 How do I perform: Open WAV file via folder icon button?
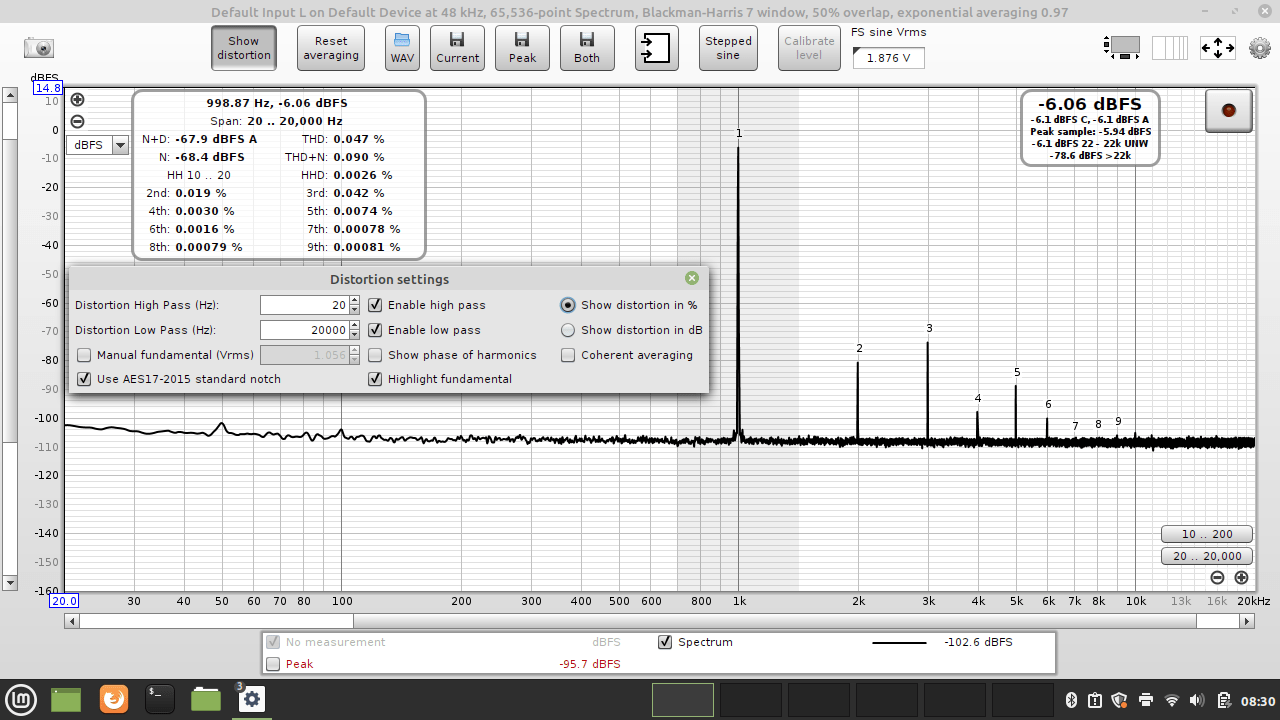[x=402, y=48]
